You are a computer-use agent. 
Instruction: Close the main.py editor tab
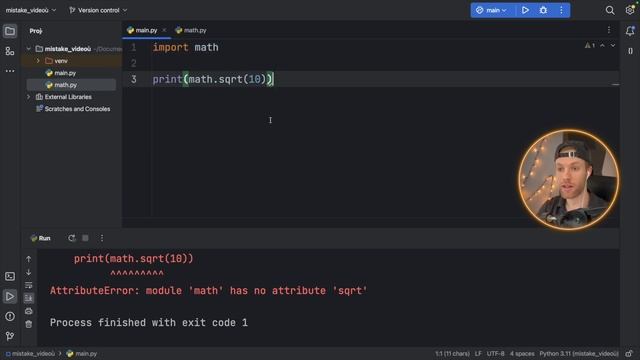[x=164, y=30]
